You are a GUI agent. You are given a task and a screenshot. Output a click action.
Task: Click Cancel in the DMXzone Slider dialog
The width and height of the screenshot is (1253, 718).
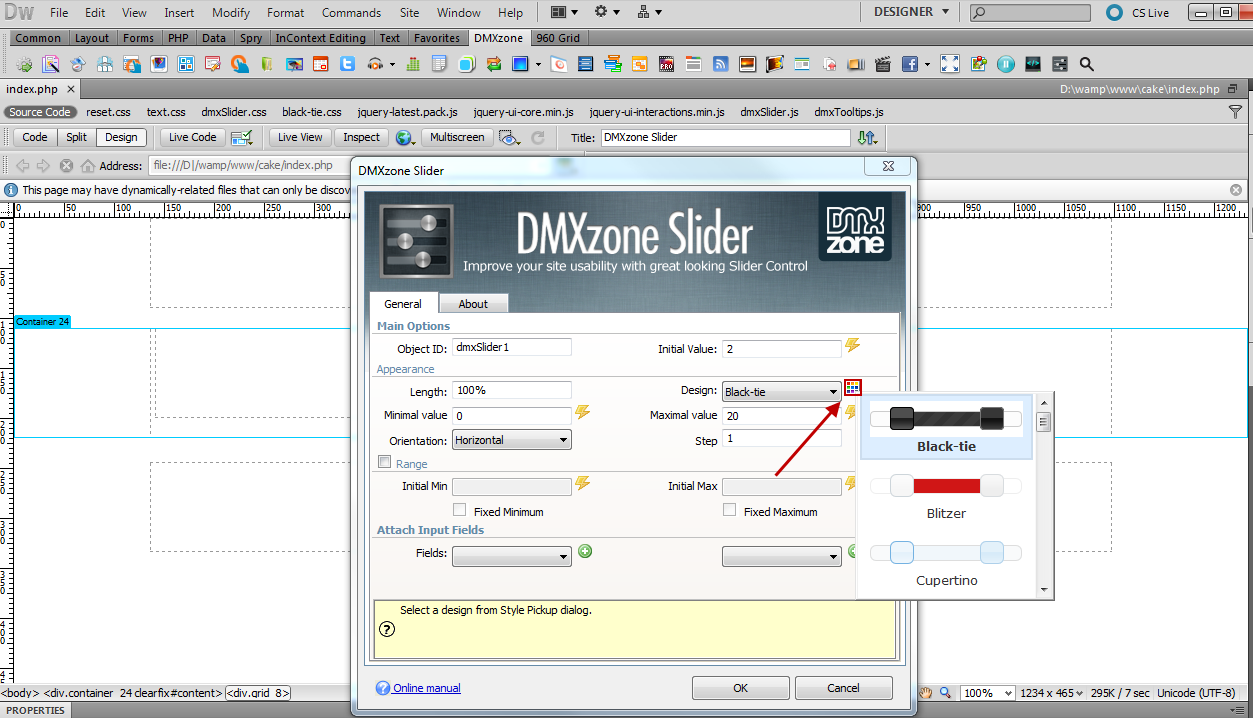point(843,688)
